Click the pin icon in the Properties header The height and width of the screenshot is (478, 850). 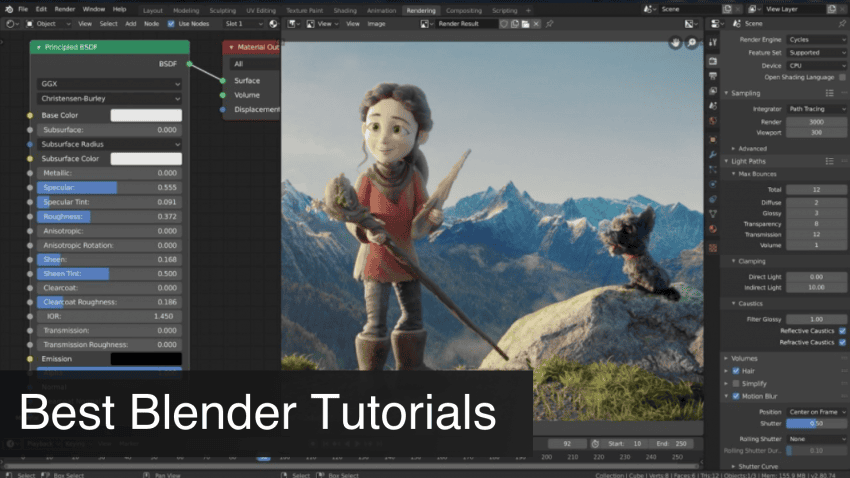tap(842, 24)
